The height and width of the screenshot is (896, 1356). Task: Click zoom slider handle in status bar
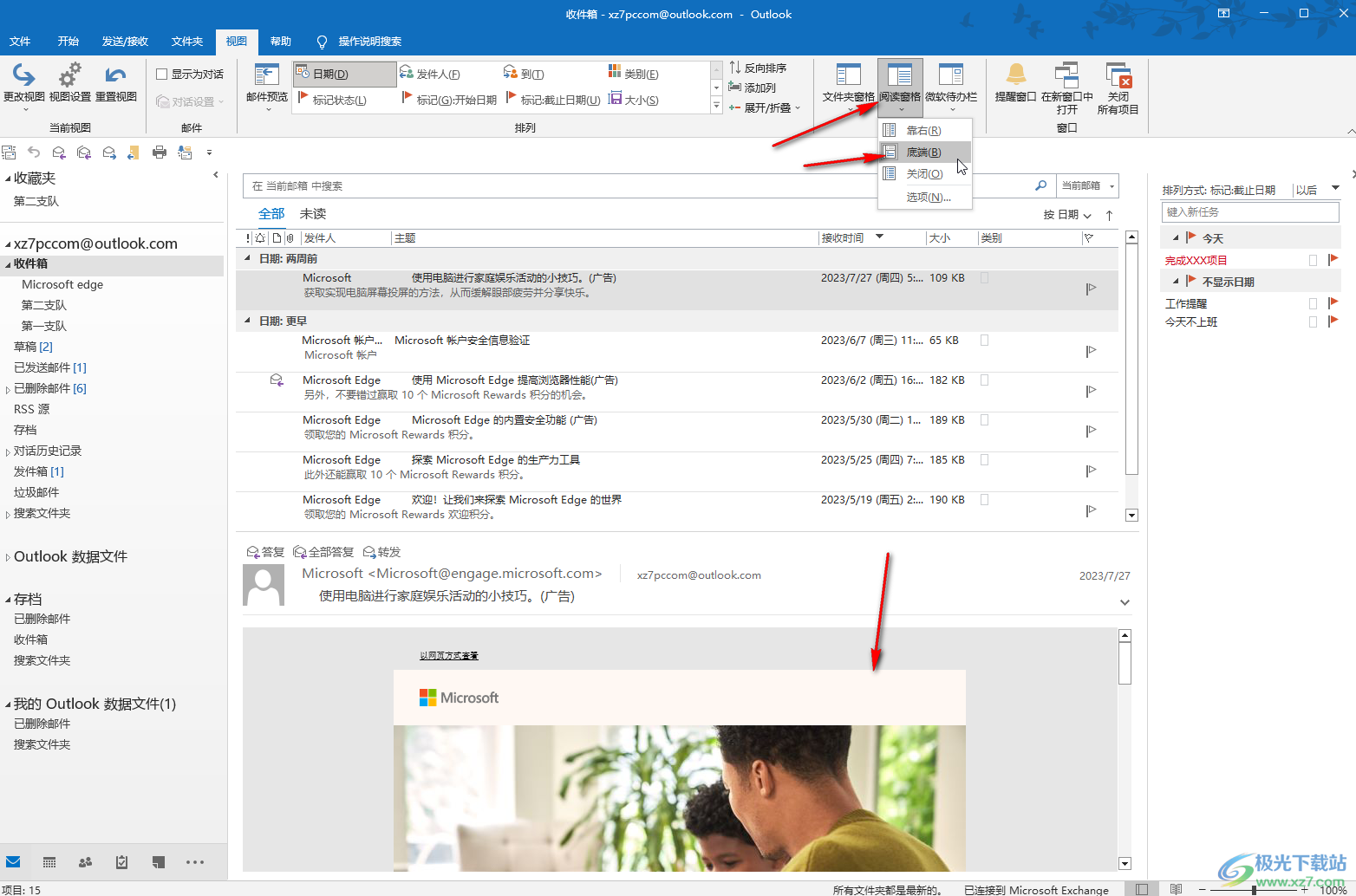1254,890
